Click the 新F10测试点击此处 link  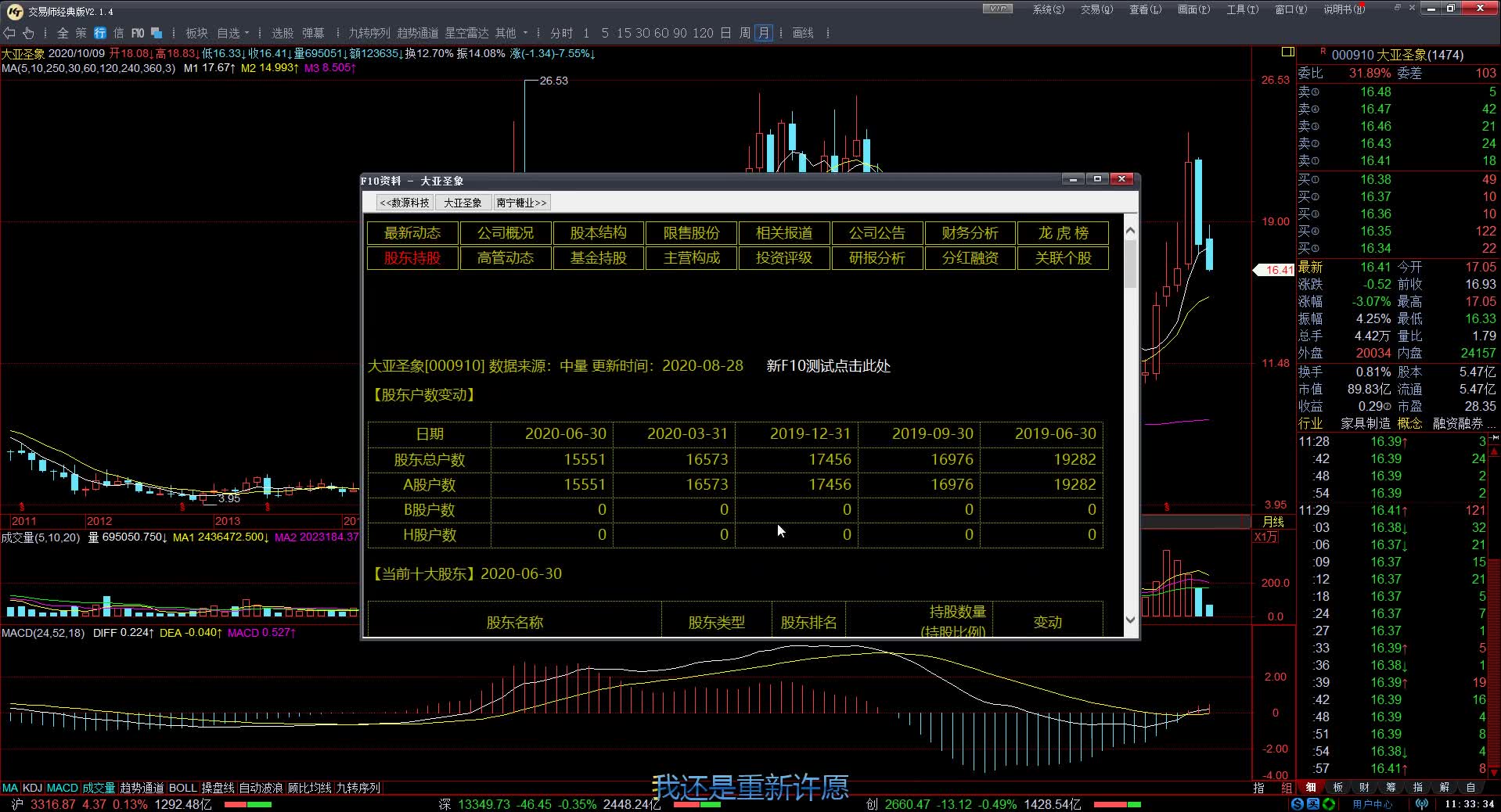point(829,366)
